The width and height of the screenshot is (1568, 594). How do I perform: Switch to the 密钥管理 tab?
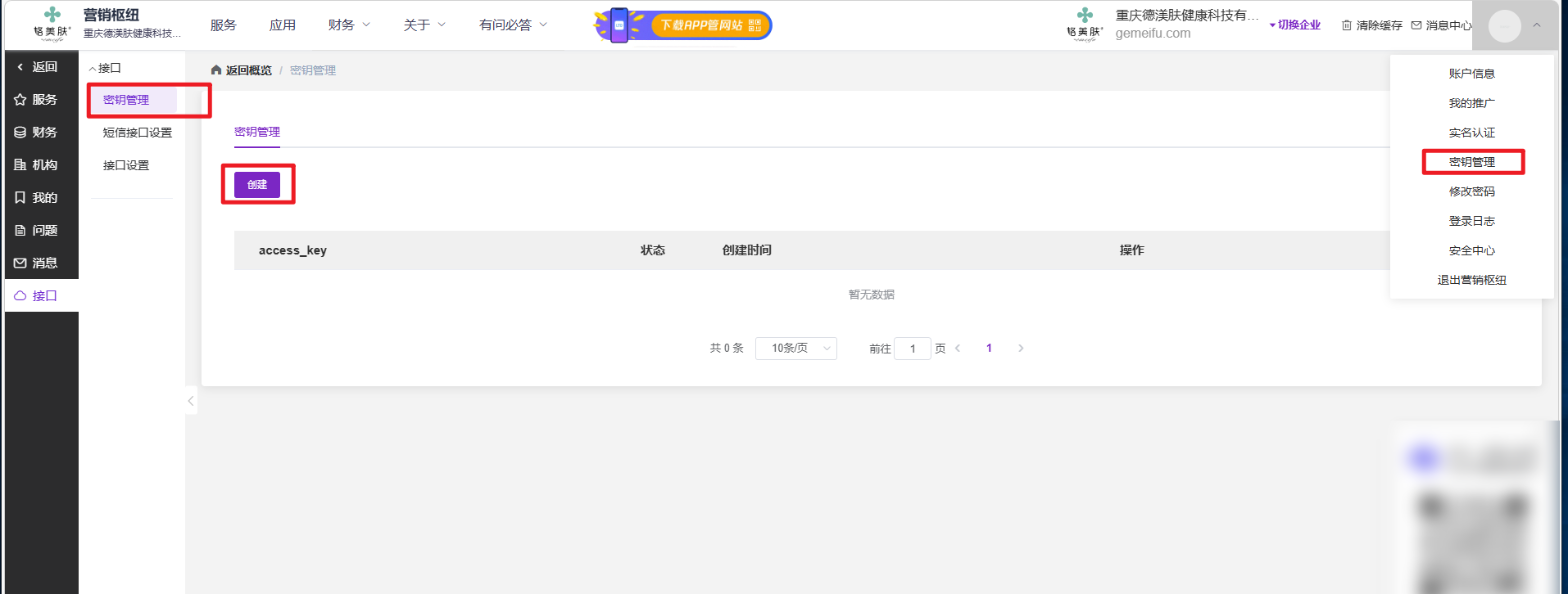[x=257, y=132]
